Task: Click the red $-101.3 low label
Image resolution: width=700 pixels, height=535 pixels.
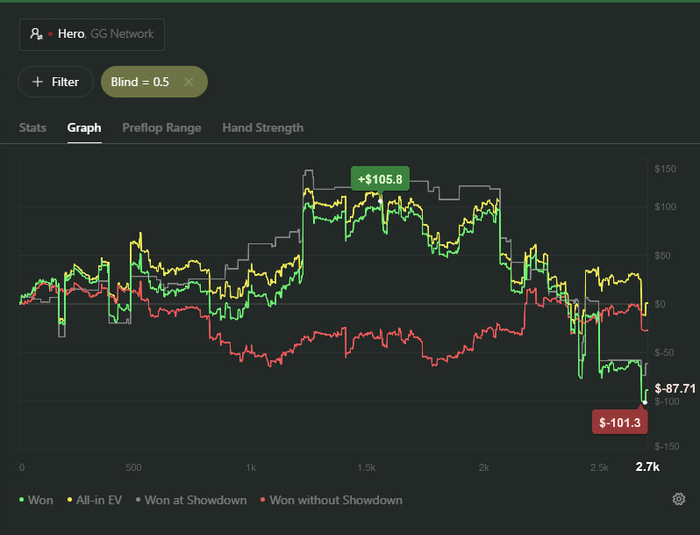Action: point(620,423)
